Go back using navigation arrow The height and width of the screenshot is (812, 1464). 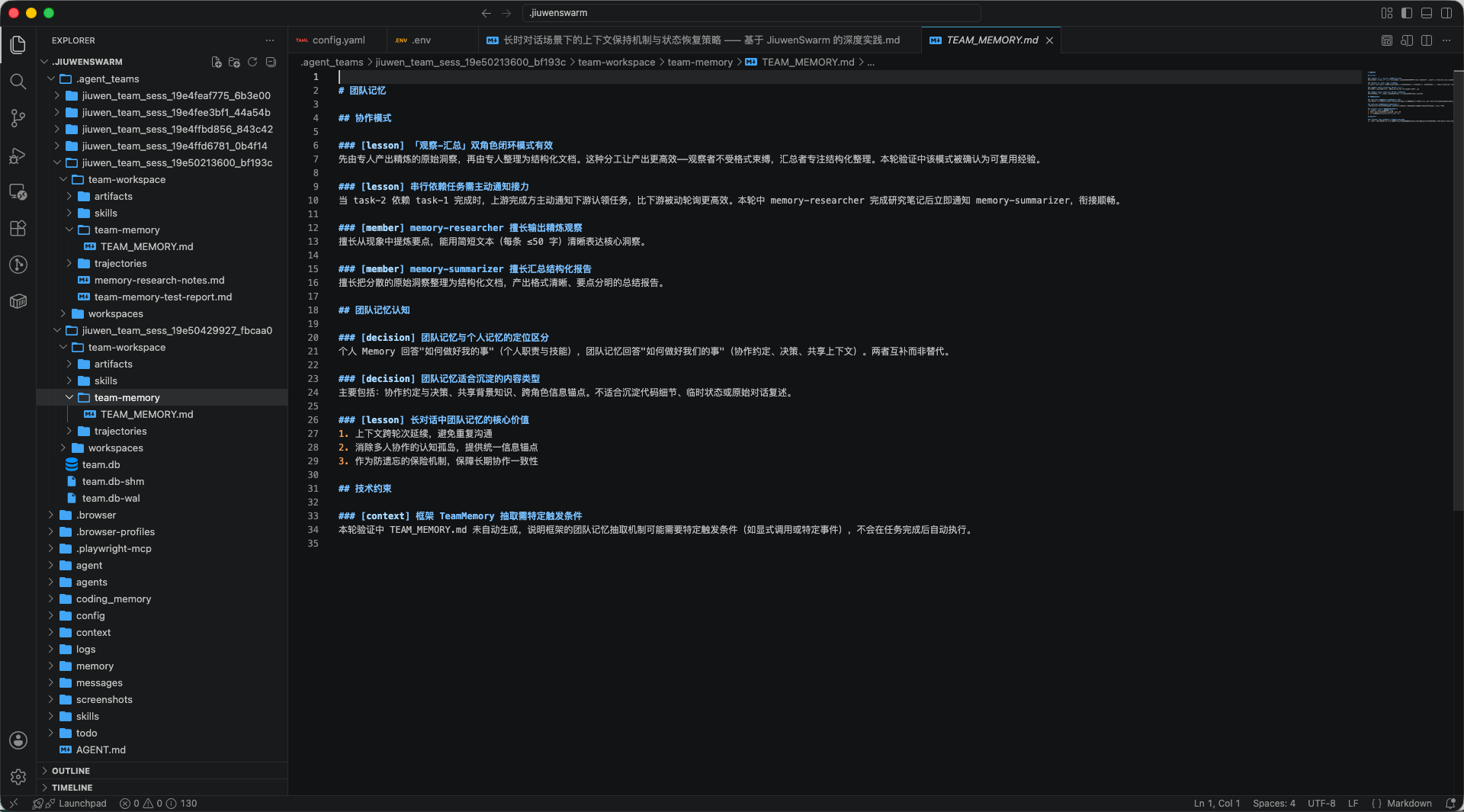click(486, 13)
